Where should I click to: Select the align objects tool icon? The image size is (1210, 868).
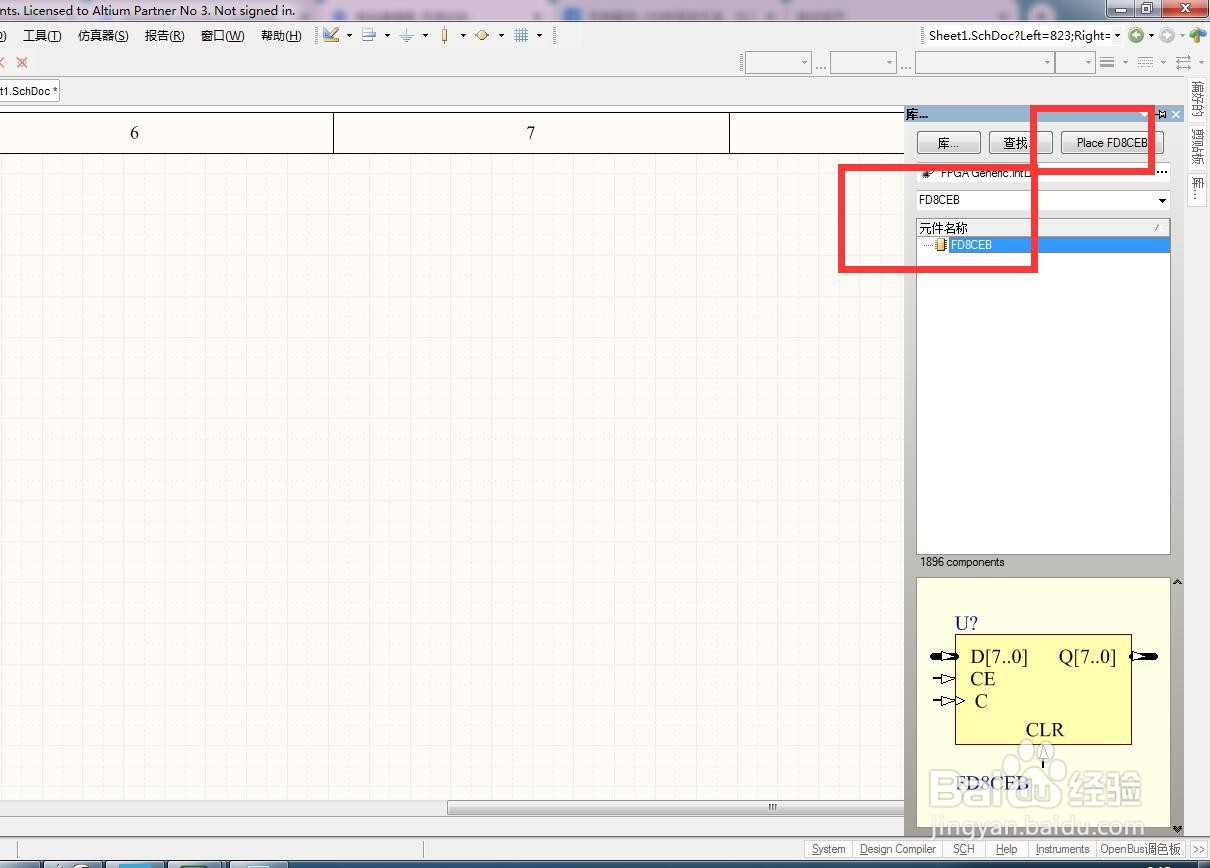(369, 35)
